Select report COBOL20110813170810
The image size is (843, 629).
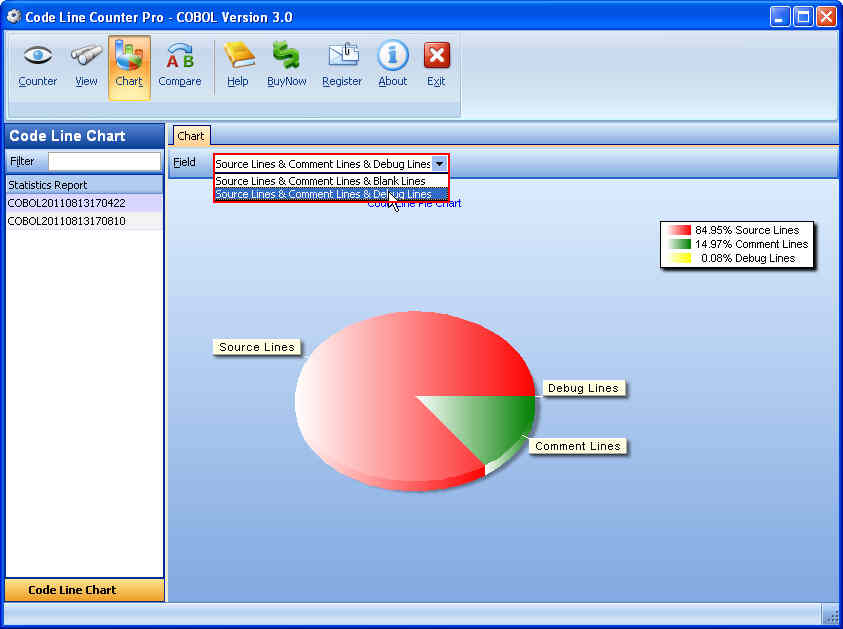tap(67, 221)
